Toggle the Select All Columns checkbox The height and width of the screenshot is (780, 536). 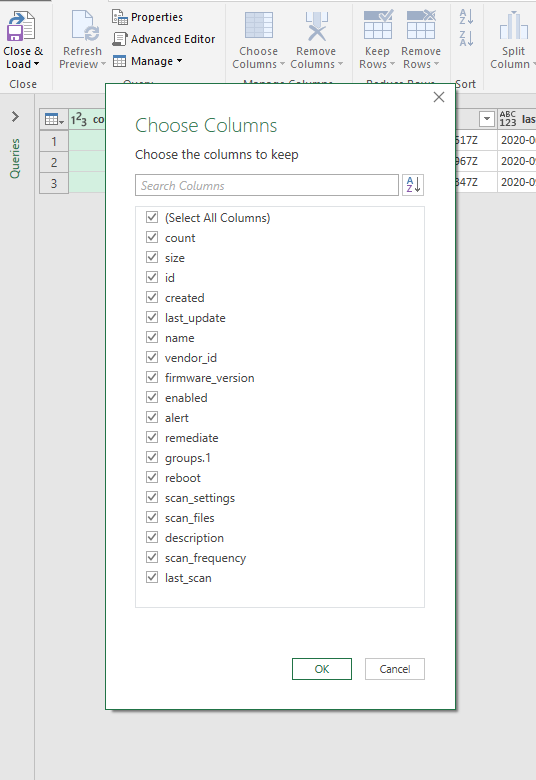(152, 217)
